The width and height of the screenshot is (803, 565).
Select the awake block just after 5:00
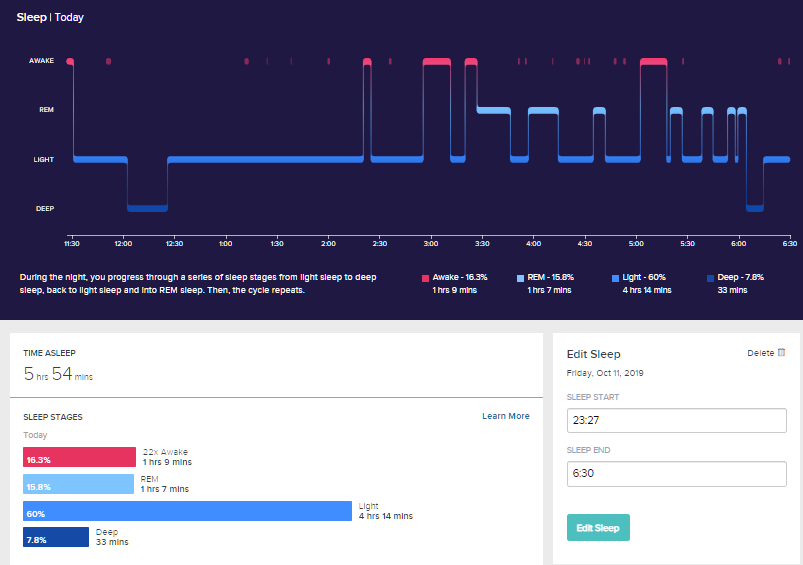(x=653, y=62)
